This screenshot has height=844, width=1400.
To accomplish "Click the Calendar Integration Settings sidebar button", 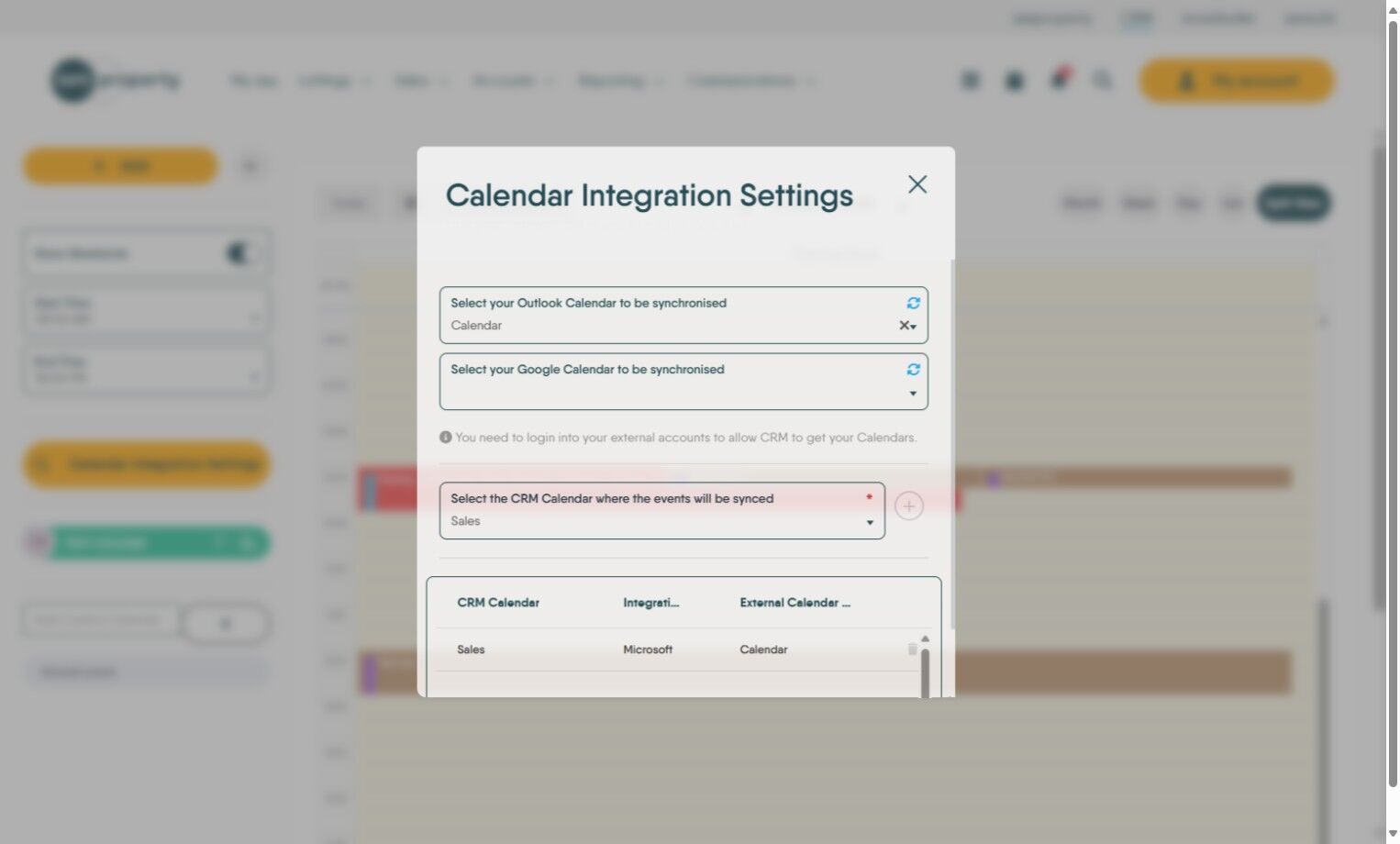I will tap(147, 465).
